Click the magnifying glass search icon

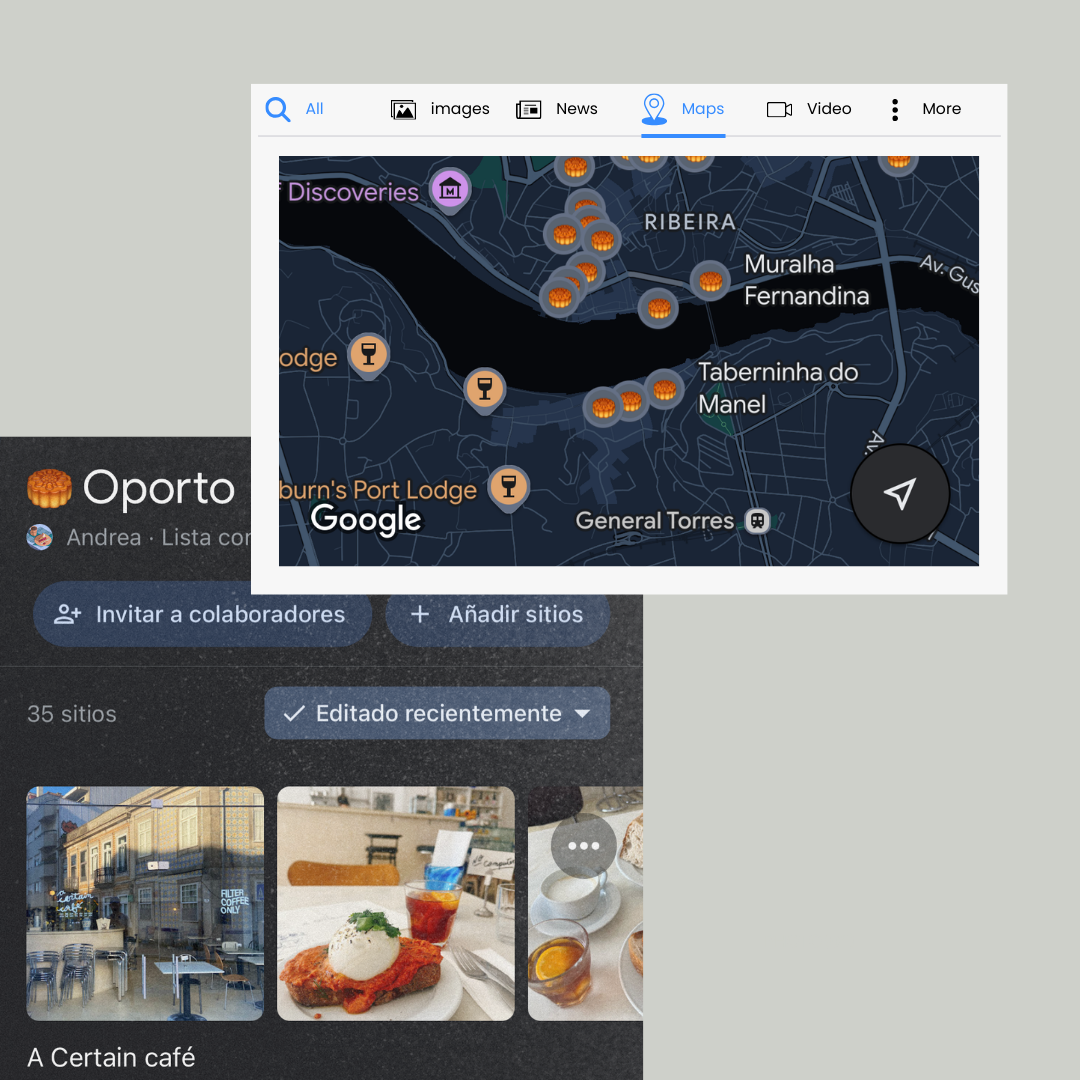[x=278, y=109]
